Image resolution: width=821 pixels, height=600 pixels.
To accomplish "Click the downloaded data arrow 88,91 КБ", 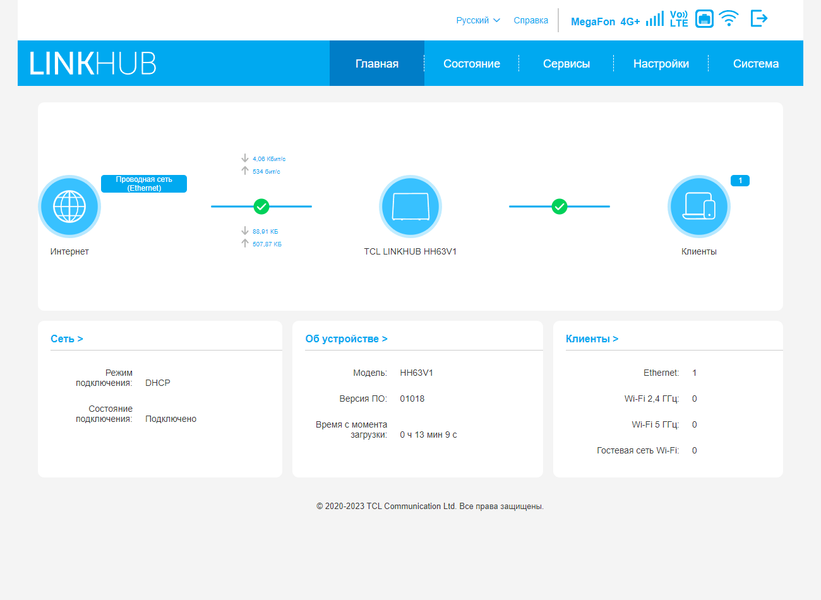I will [x=245, y=231].
